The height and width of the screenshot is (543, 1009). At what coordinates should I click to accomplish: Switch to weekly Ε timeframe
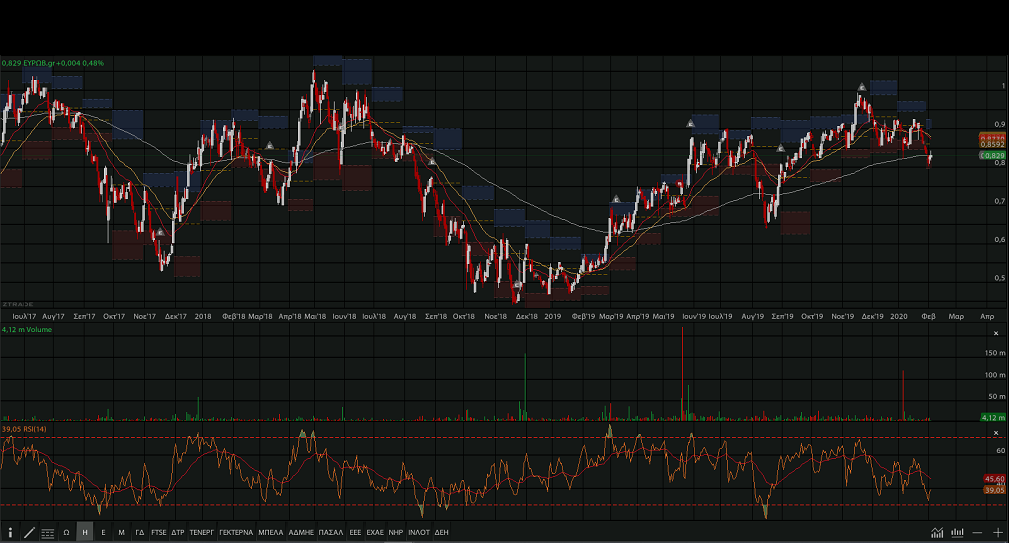click(103, 532)
